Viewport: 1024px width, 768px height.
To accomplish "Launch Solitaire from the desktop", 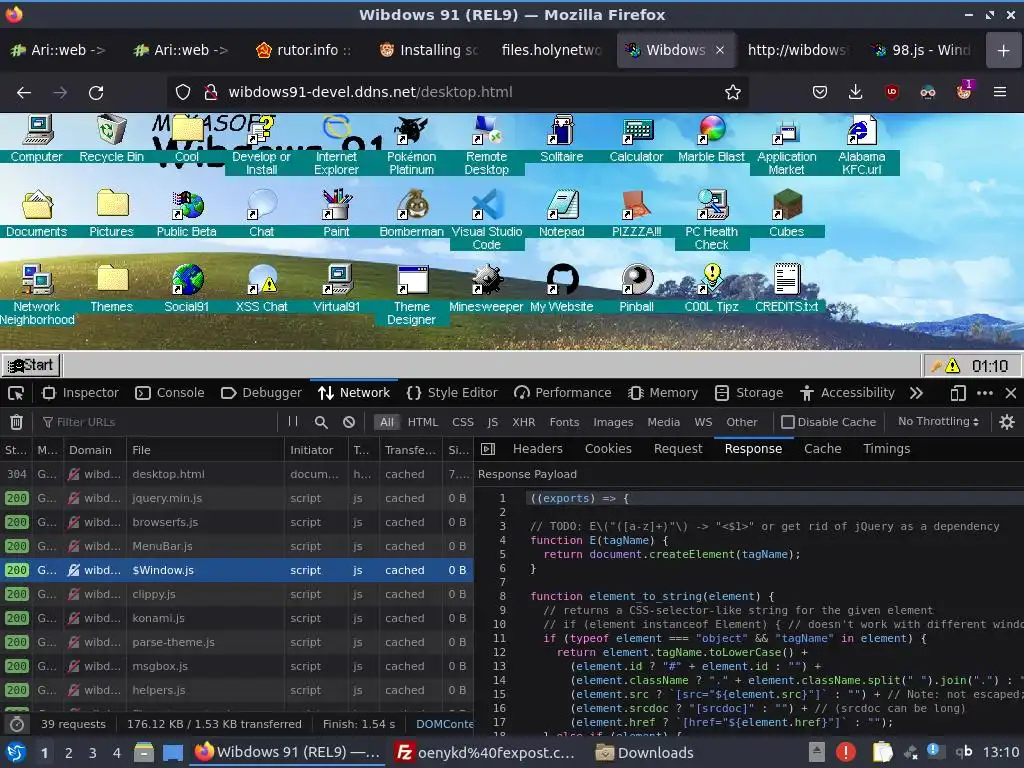I will coord(562,138).
